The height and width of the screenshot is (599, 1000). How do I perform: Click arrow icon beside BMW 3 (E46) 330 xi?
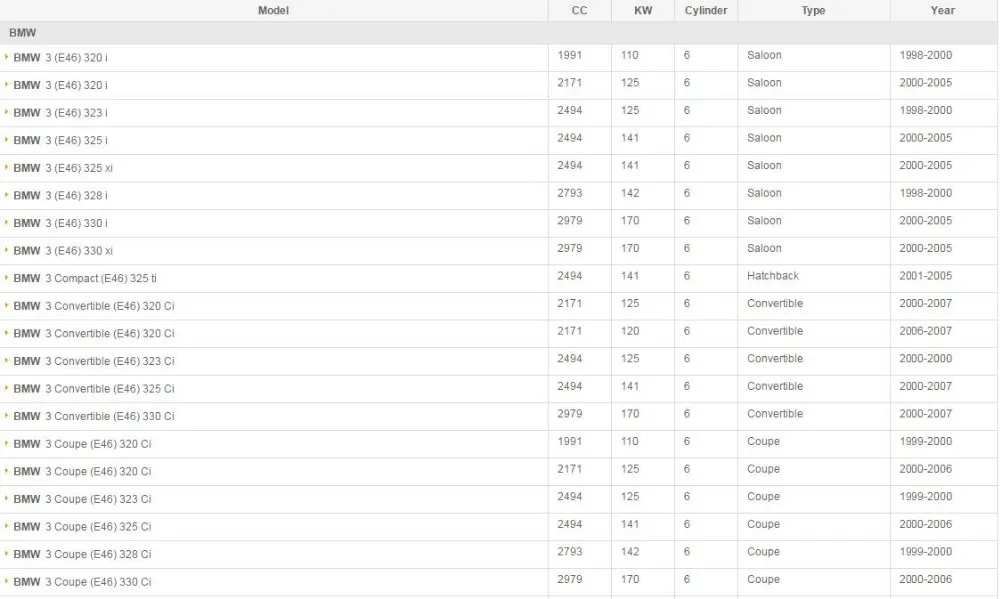point(6,250)
